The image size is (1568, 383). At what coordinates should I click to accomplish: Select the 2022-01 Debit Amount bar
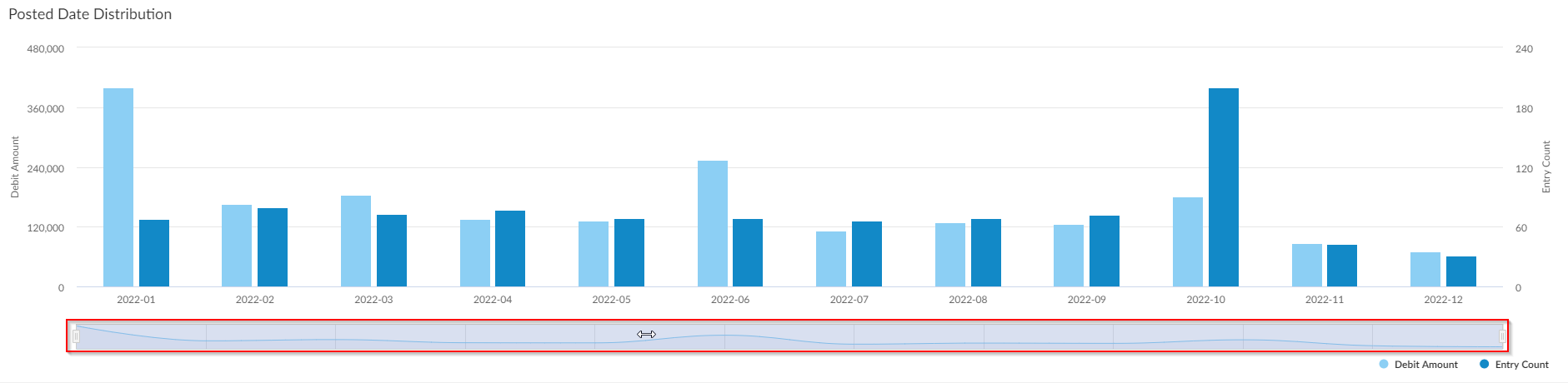point(118,187)
